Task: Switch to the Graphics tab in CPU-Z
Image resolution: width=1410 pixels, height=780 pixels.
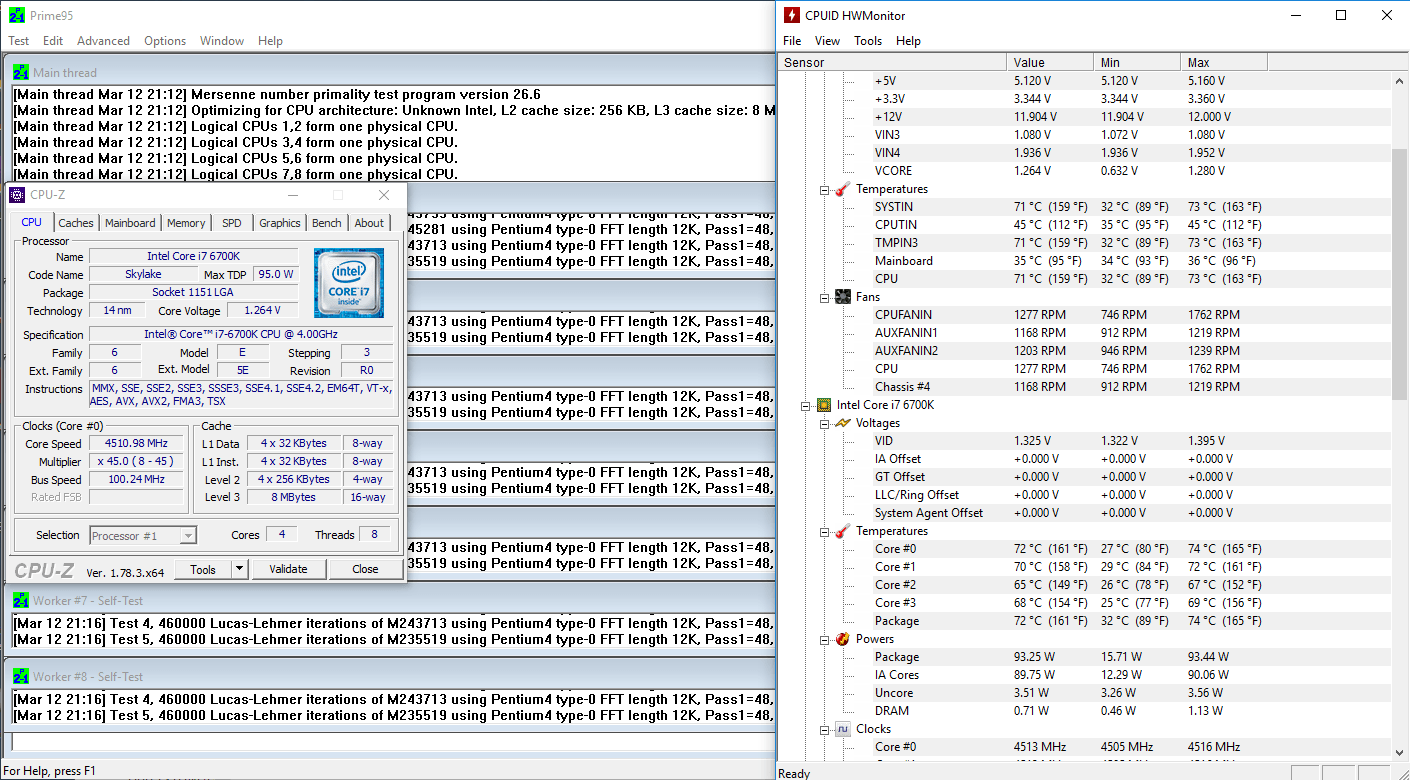Action: pyautogui.click(x=279, y=223)
